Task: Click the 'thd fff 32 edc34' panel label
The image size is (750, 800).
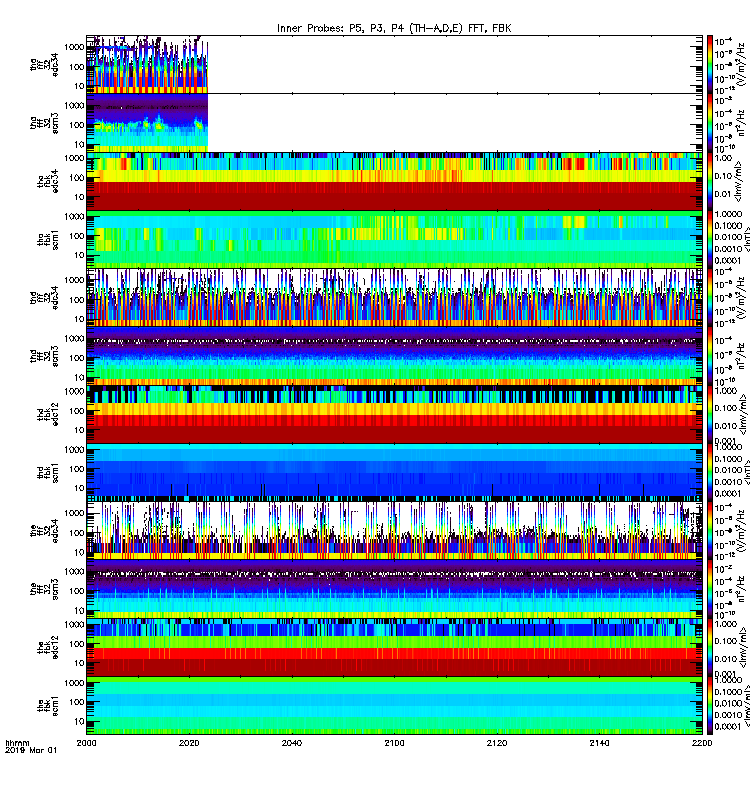Action: [x=44, y=298]
